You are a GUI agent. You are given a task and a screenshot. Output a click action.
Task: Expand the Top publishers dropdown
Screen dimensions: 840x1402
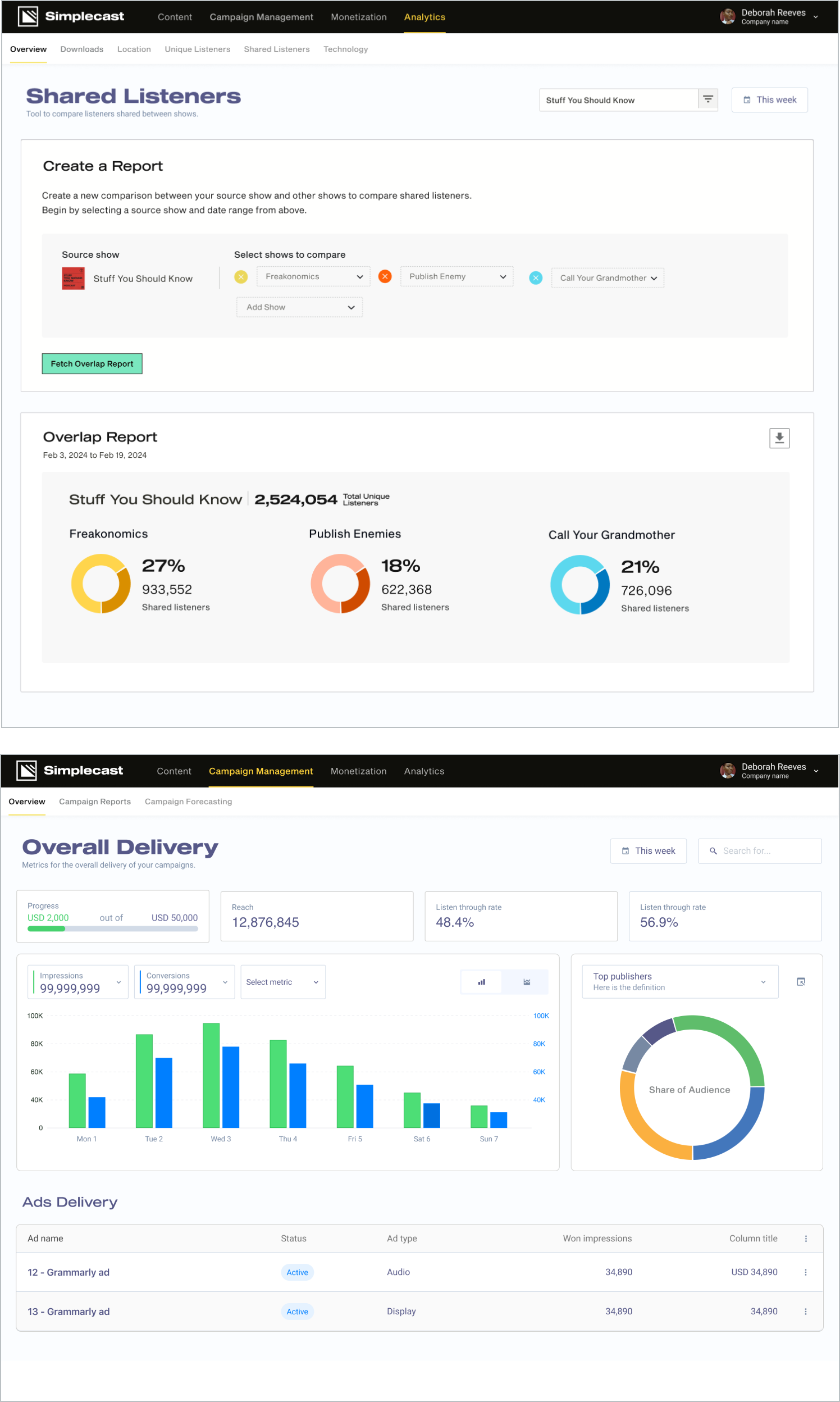pyautogui.click(x=680, y=981)
